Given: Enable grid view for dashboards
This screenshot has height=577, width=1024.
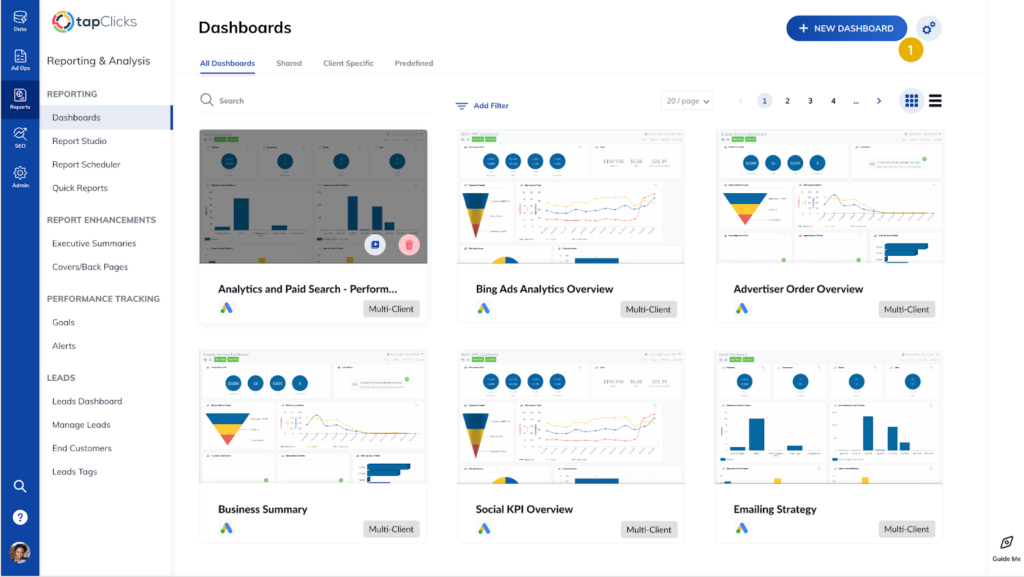Looking at the screenshot, I should click(911, 100).
